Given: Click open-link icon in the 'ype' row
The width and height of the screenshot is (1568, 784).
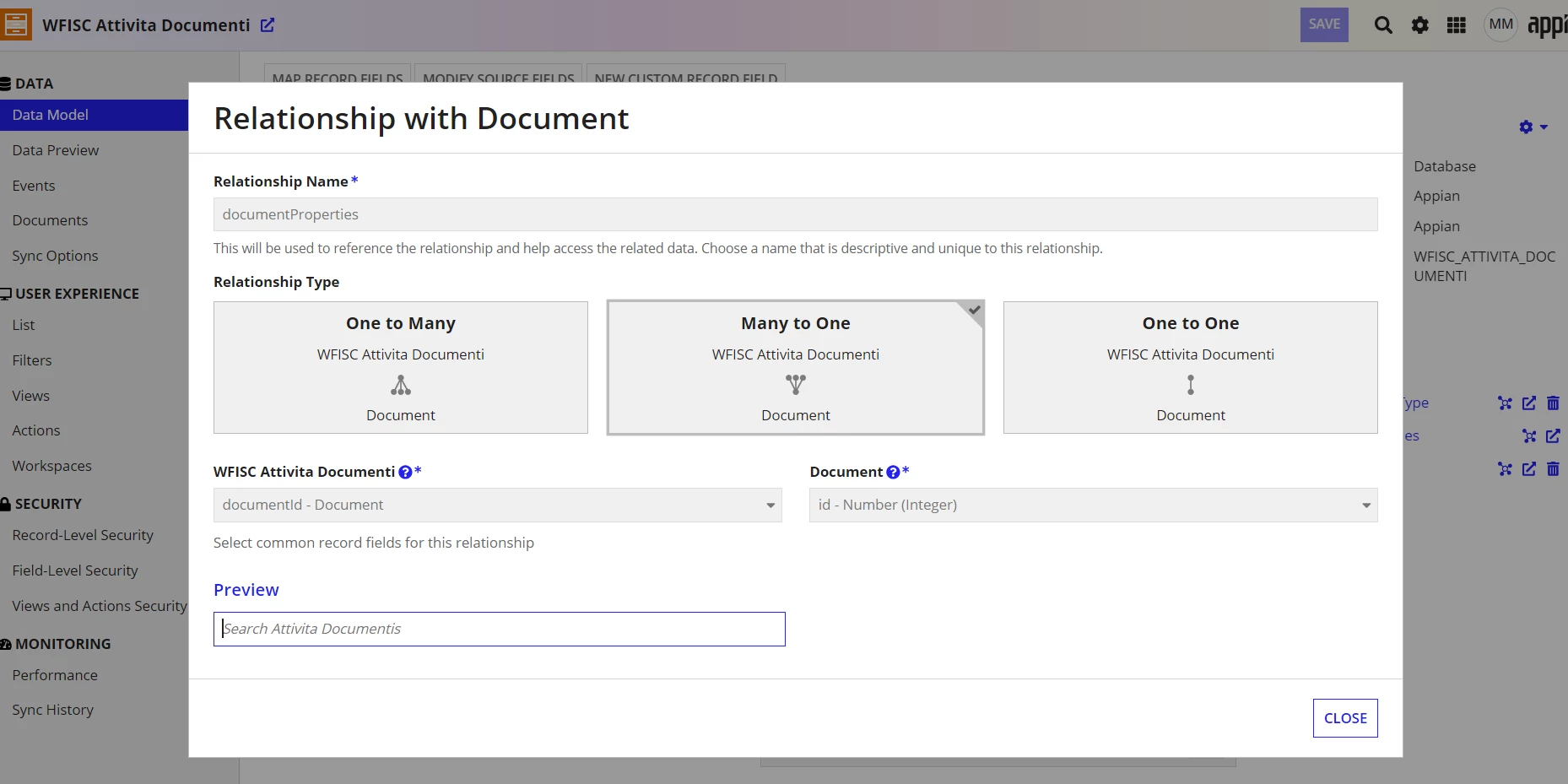Looking at the screenshot, I should click(1529, 403).
